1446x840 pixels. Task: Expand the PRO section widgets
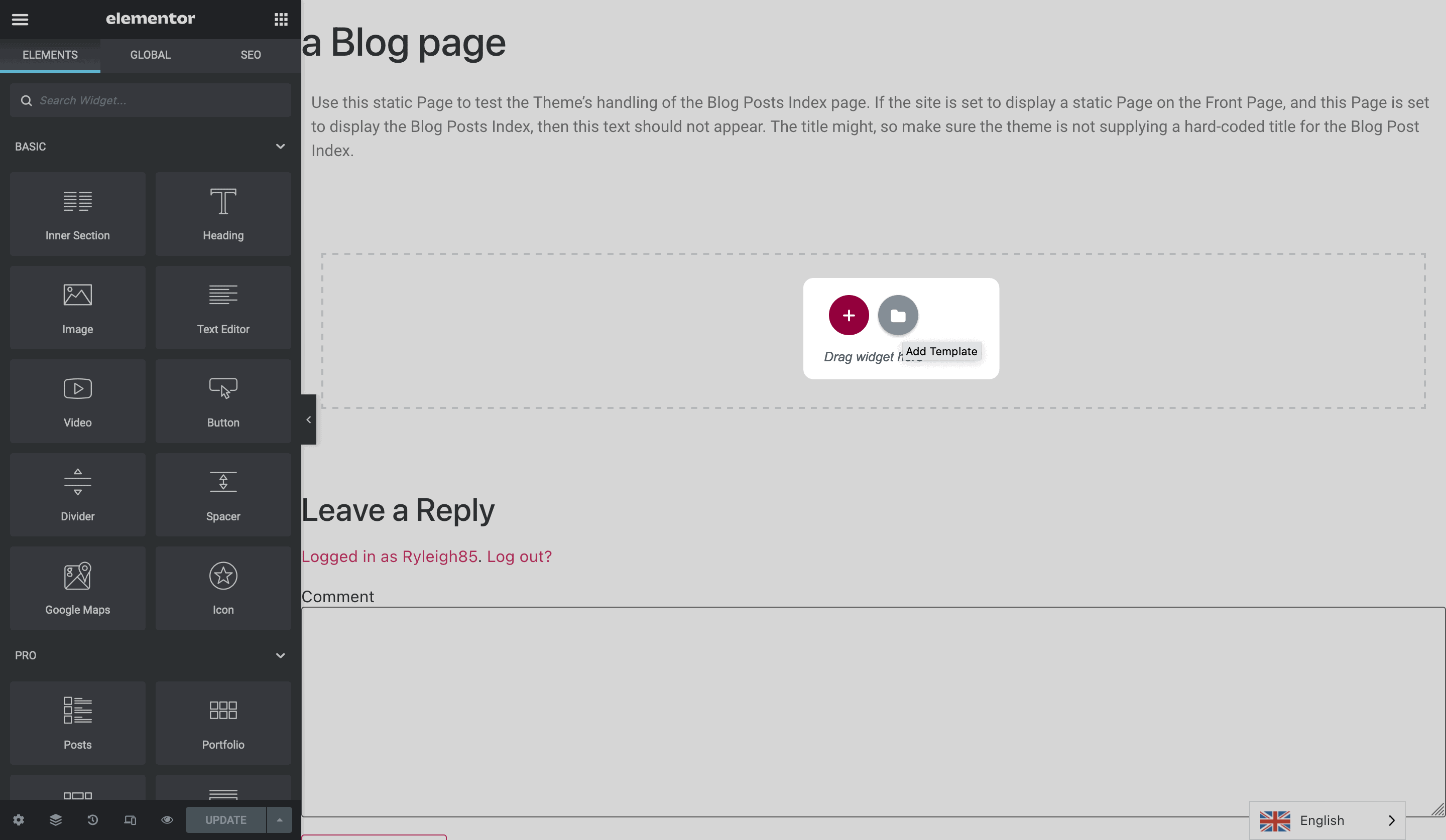(x=280, y=655)
